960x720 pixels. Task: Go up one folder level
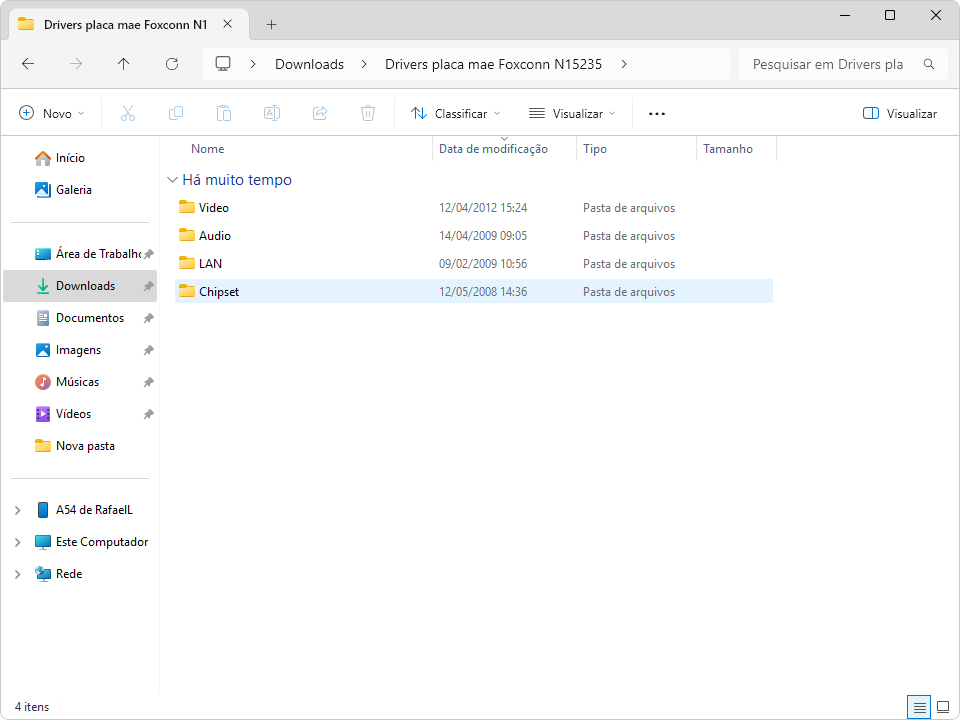[124, 64]
